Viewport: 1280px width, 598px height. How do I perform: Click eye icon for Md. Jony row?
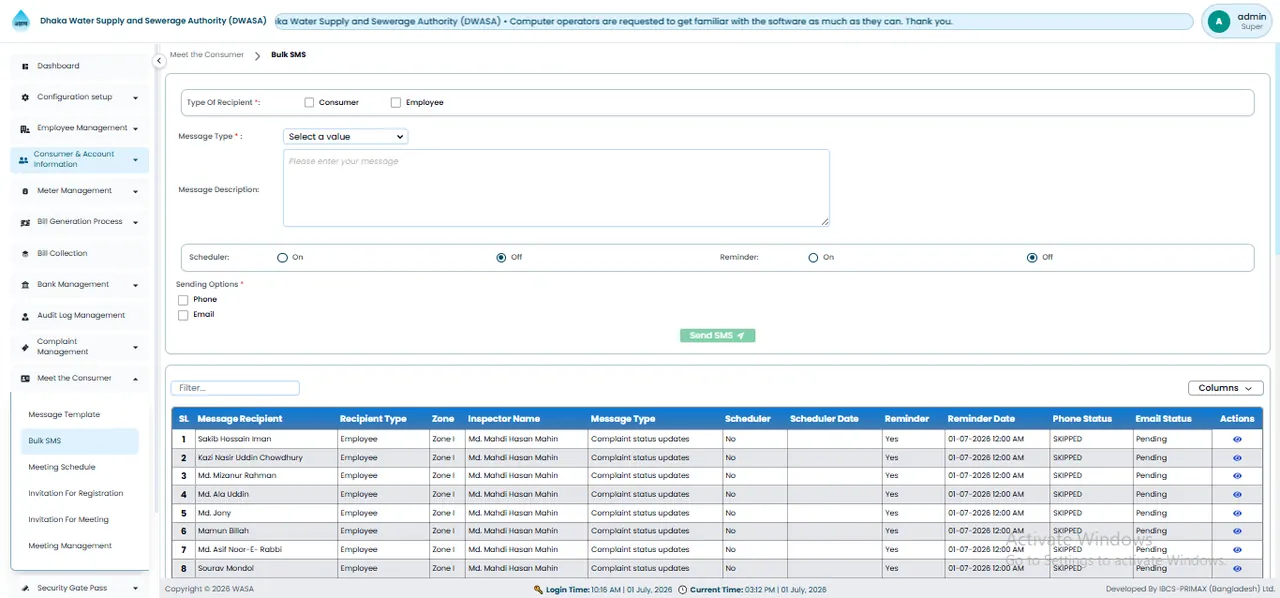1237,513
